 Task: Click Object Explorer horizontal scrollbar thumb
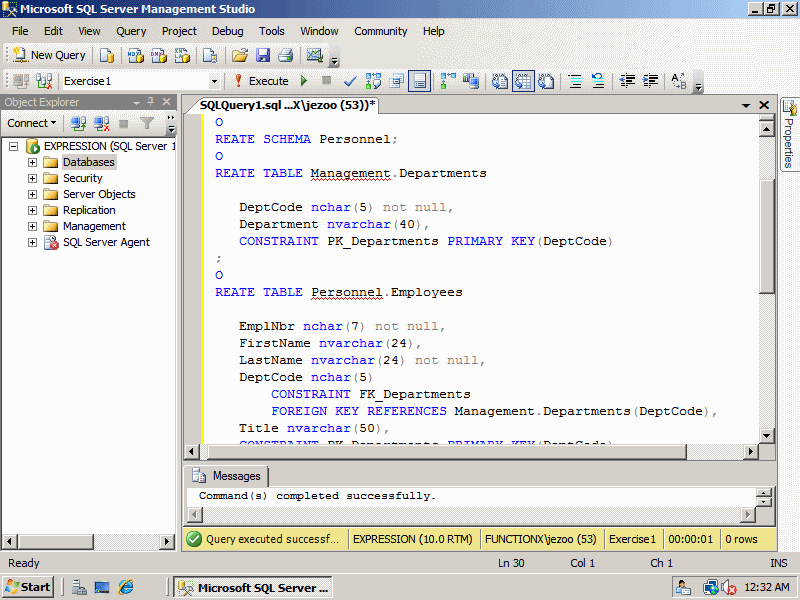[57, 541]
